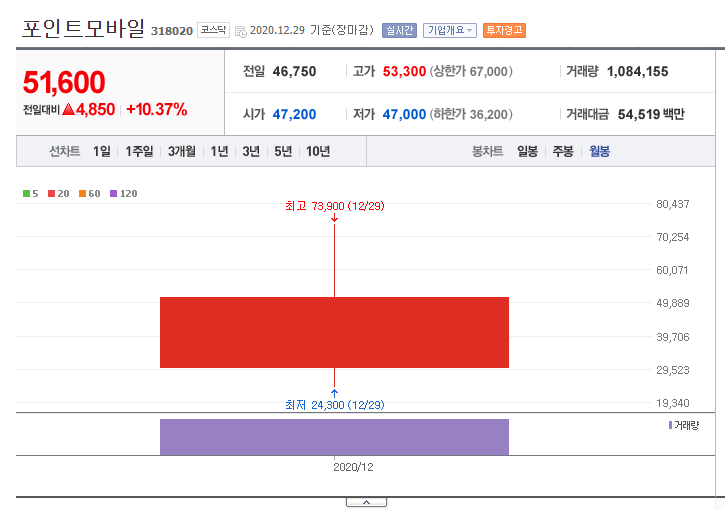
Task: Select the 1년 line chart tab
Action: [x=219, y=151]
